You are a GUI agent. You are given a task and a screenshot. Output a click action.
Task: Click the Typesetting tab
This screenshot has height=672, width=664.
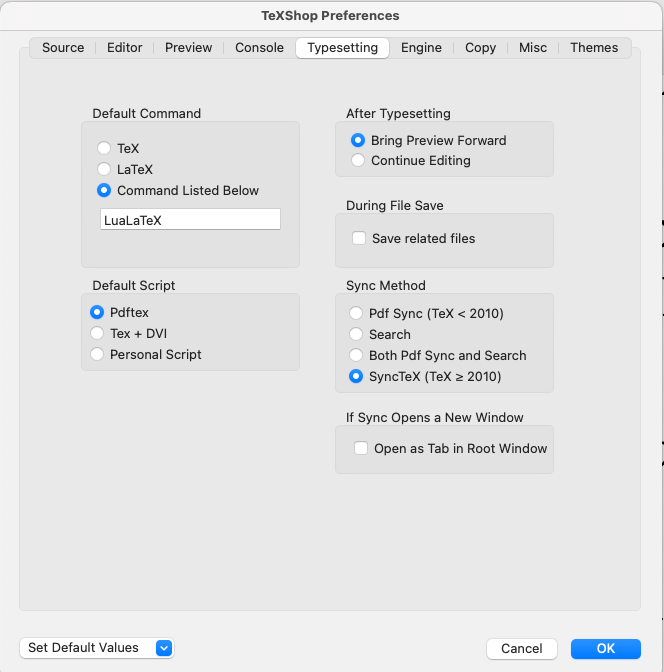[343, 48]
